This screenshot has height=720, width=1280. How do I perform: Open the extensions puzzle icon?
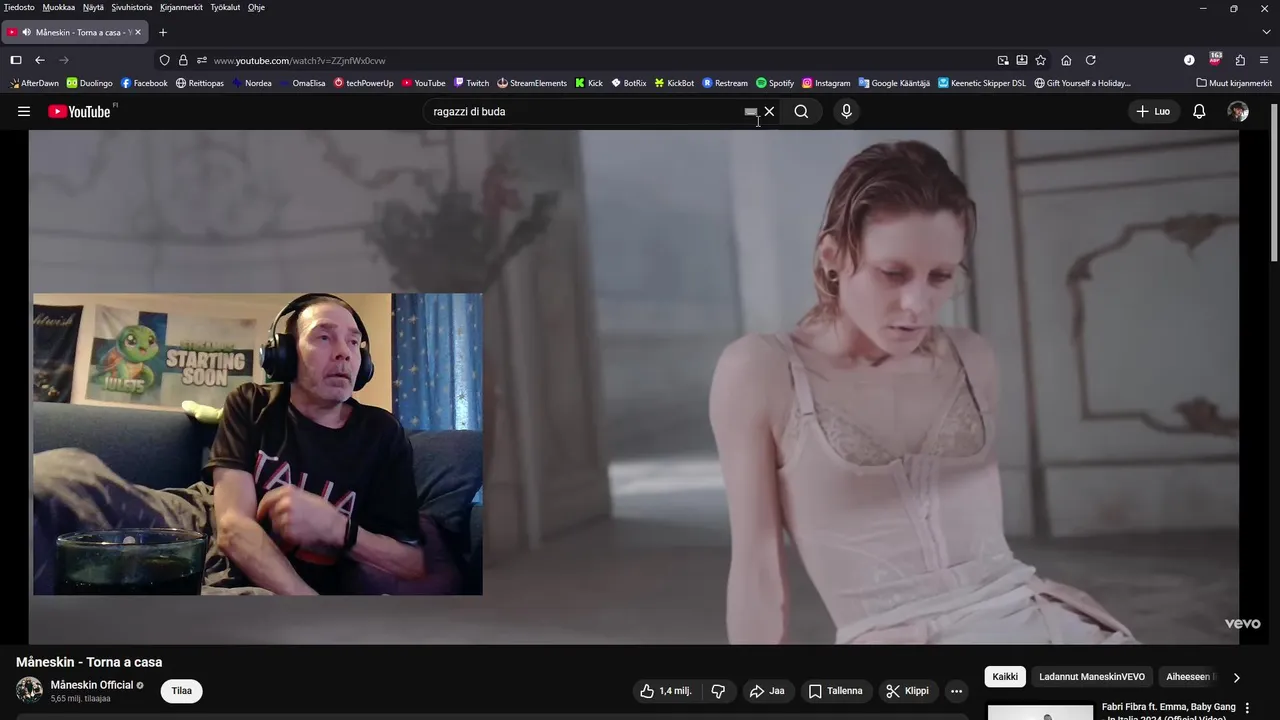(1240, 60)
